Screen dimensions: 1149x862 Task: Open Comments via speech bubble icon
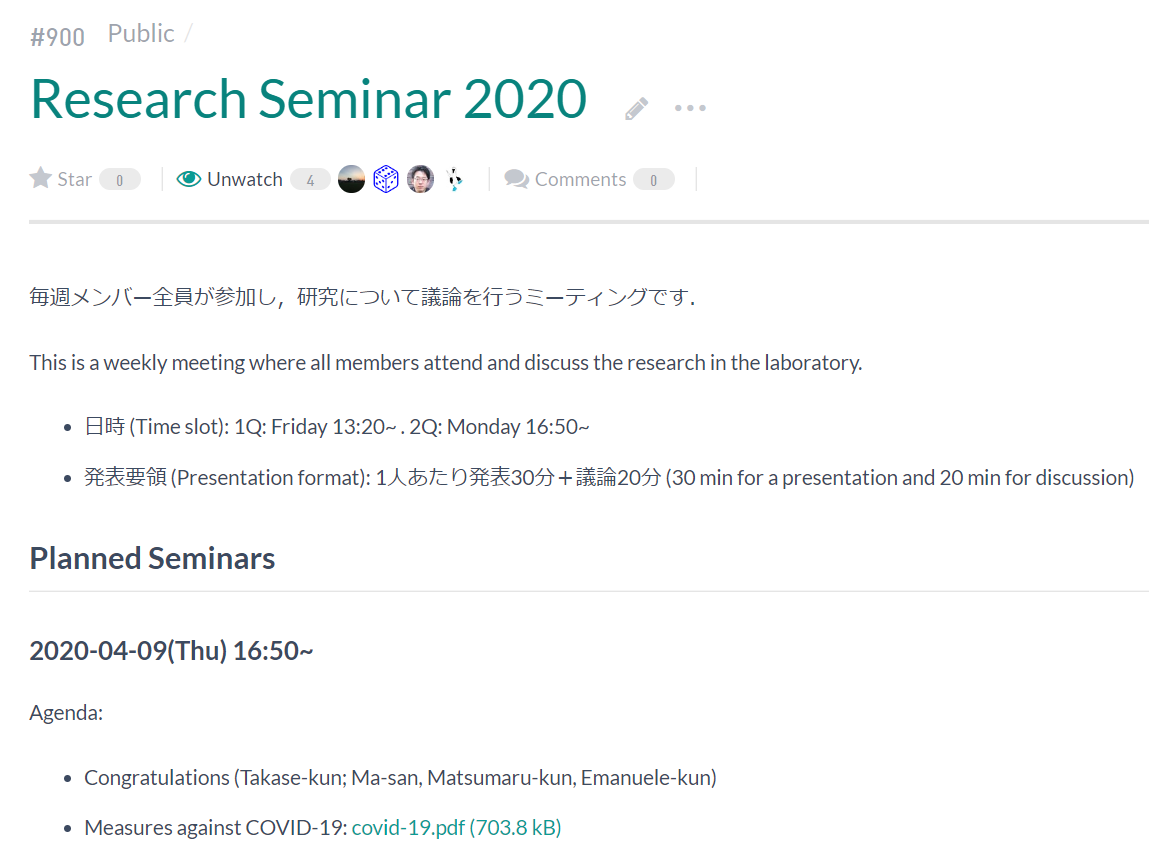517,179
